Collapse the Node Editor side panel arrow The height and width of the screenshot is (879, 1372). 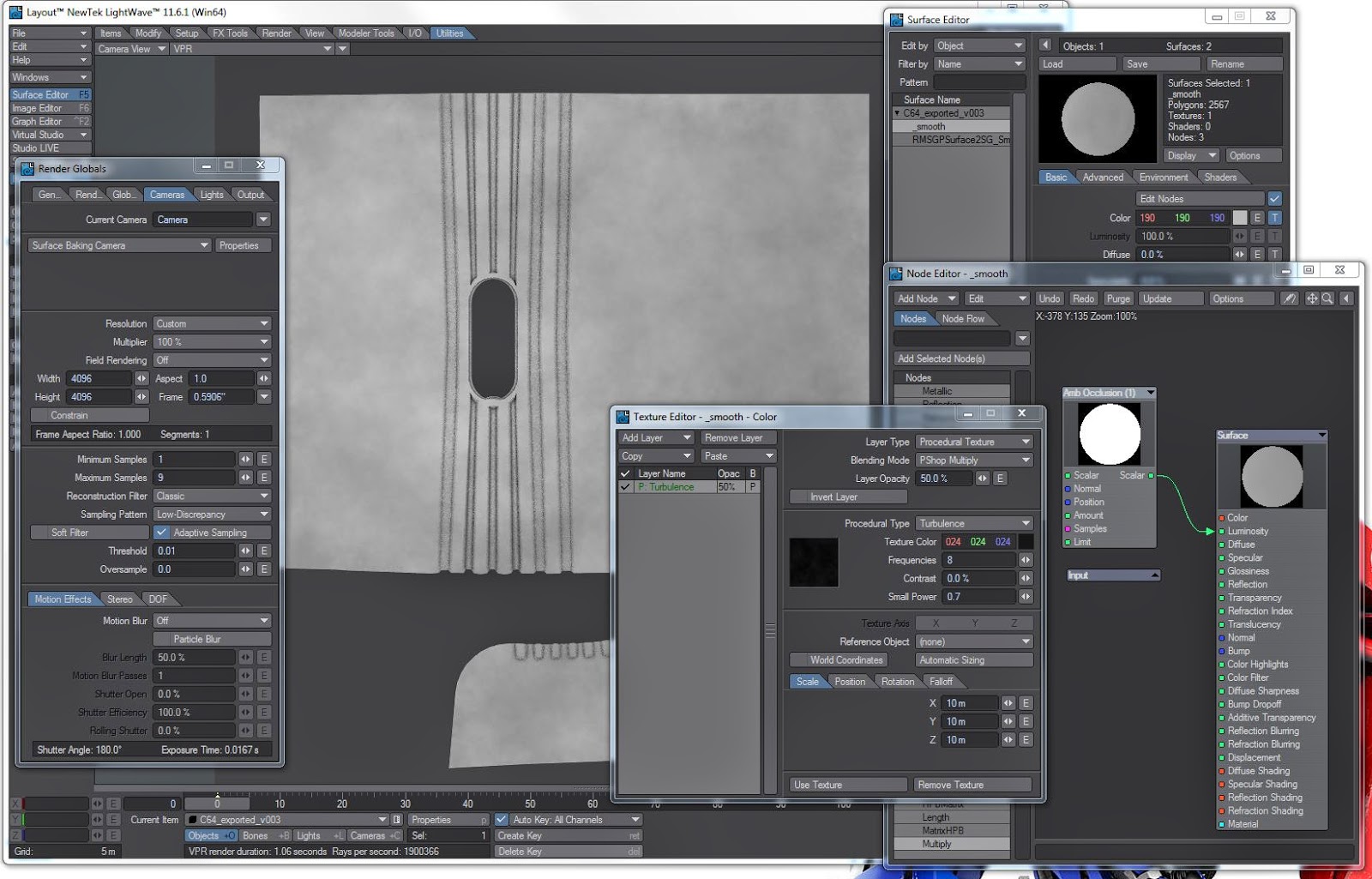[1346, 298]
